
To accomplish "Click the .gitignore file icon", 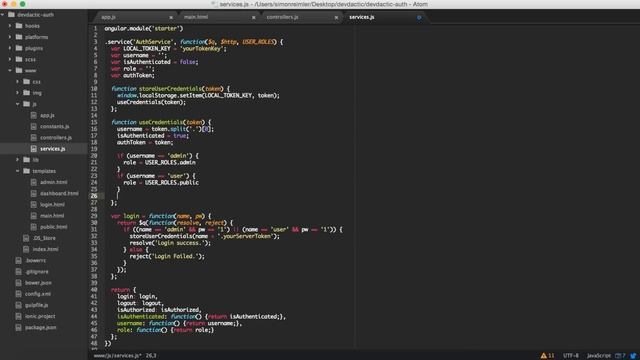I will point(18,271).
